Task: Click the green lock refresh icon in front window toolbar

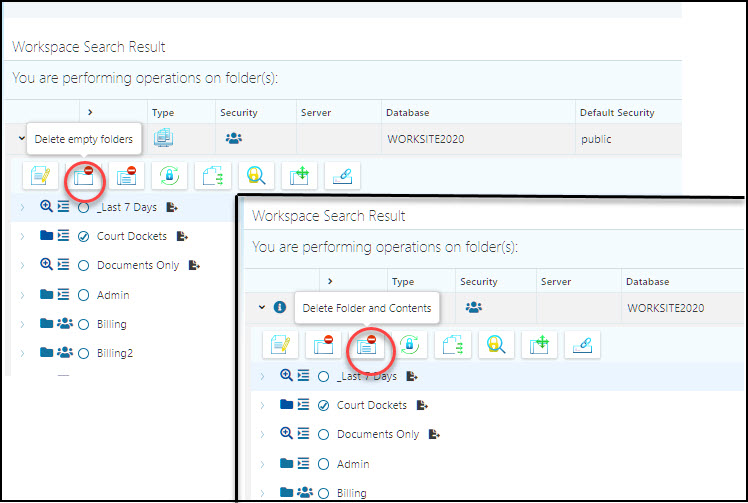Action: point(409,345)
